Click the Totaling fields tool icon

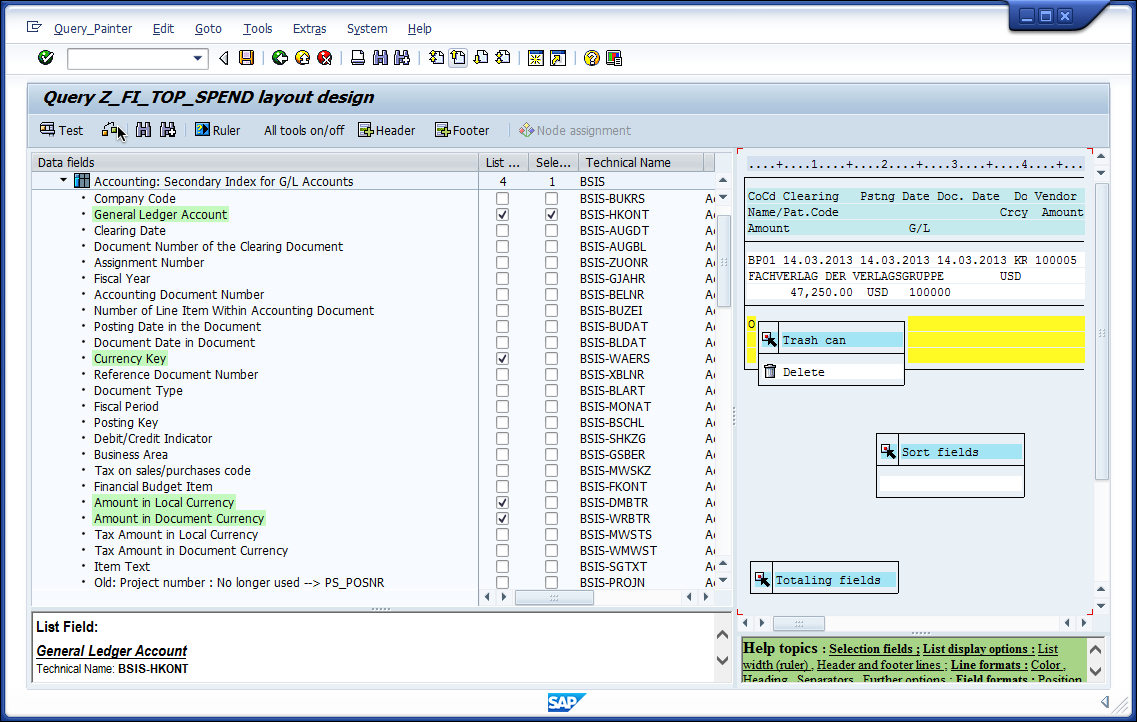click(x=761, y=578)
